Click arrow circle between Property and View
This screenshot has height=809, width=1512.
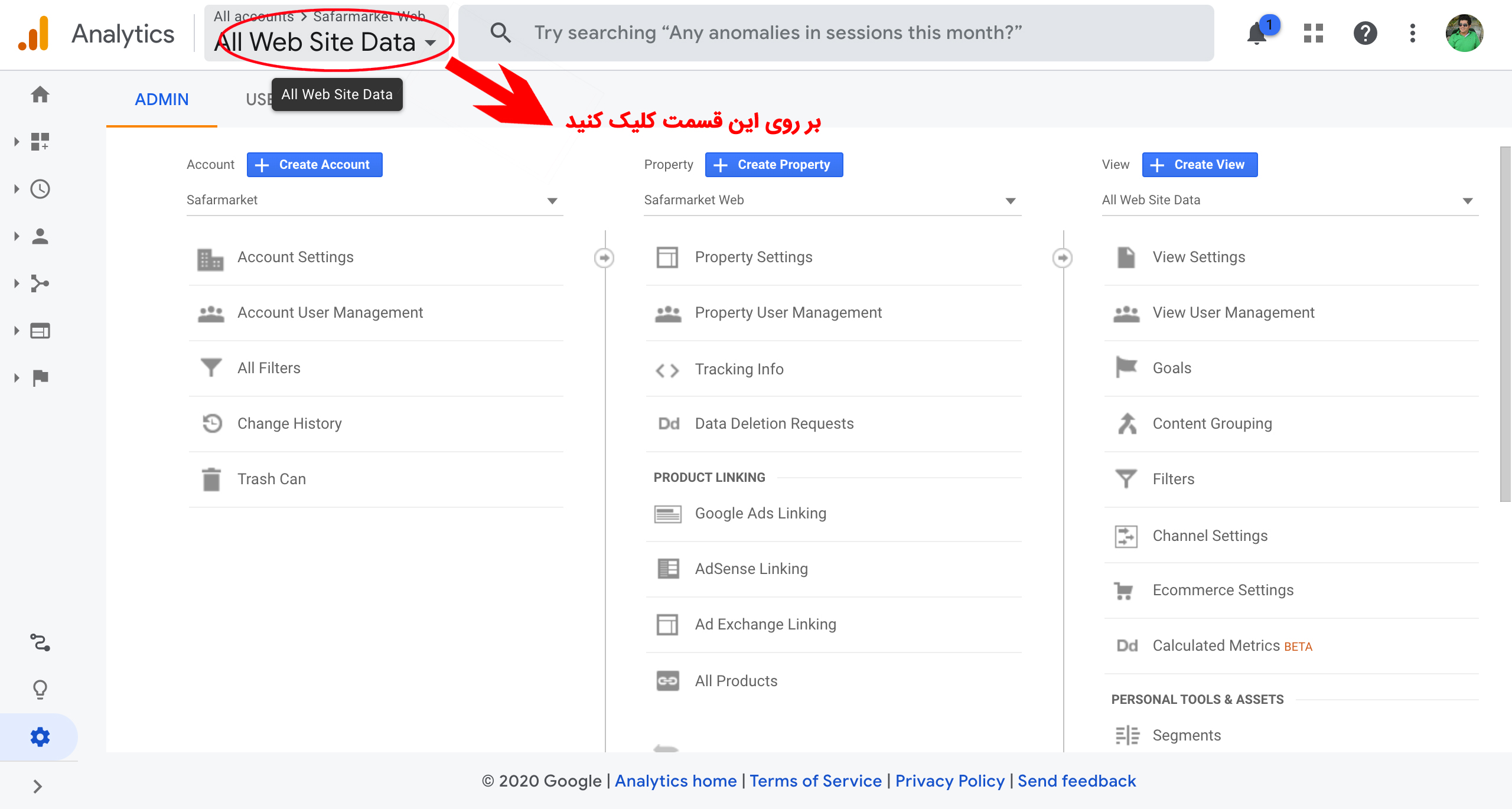(x=1063, y=257)
